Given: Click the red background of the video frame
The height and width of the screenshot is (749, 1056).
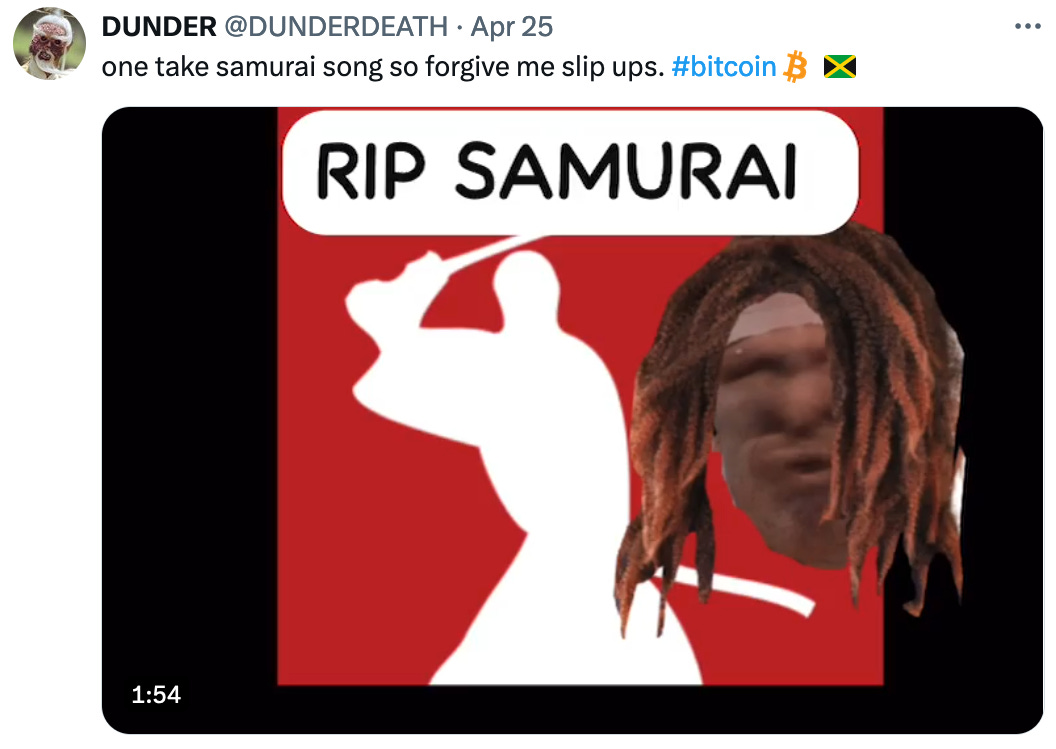Looking at the screenshot, I should click(350, 573).
